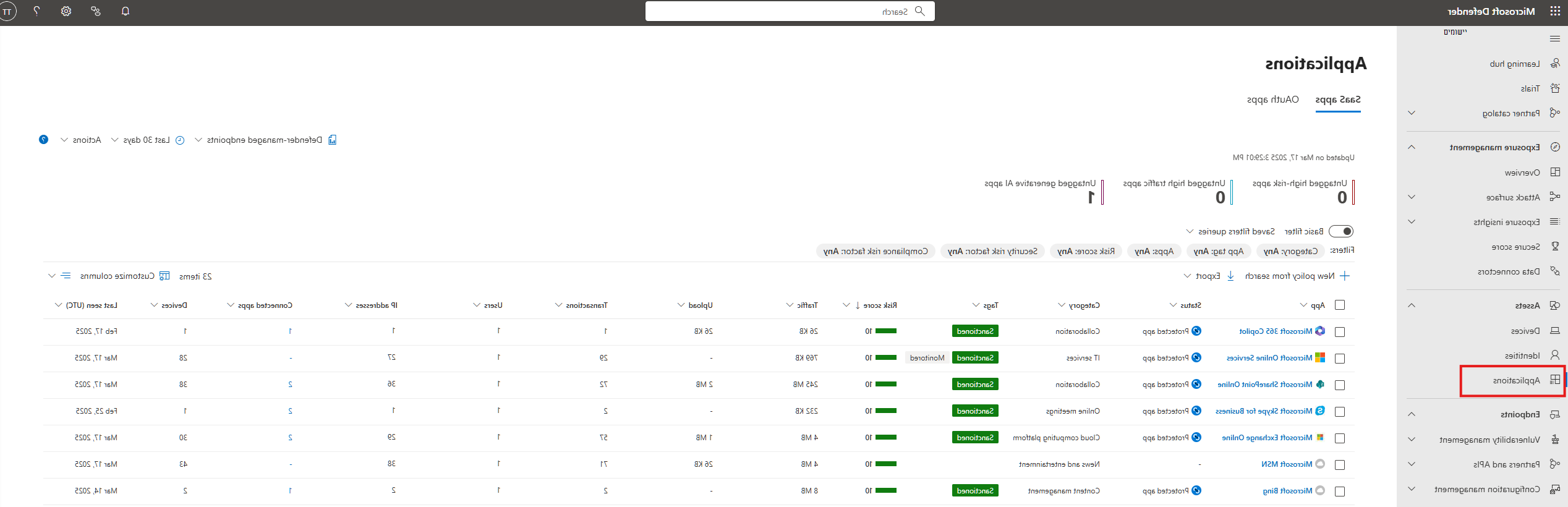Check the select-all checkbox in table header
The width and height of the screenshot is (1568, 507).
(x=1340, y=305)
